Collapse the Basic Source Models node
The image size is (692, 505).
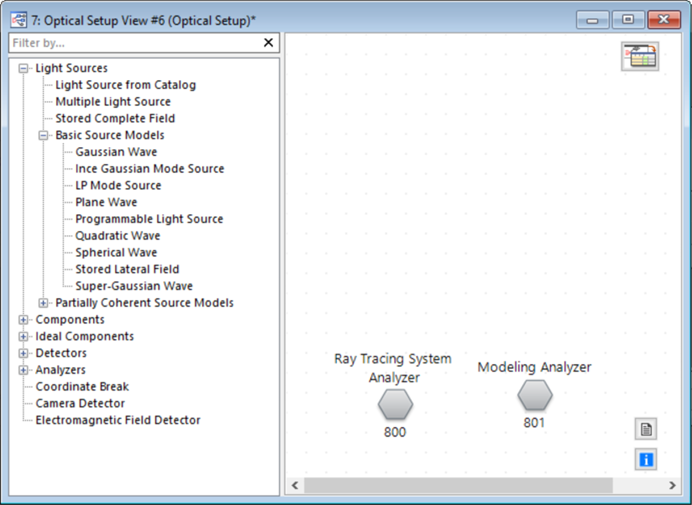(43, 136)
